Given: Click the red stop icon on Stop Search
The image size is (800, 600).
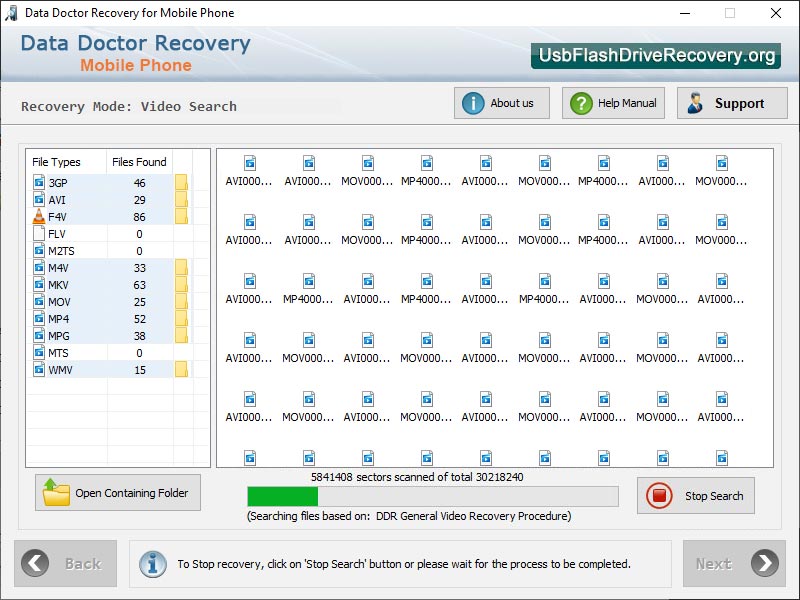Looking at the screenshot, I should [661, 496].
